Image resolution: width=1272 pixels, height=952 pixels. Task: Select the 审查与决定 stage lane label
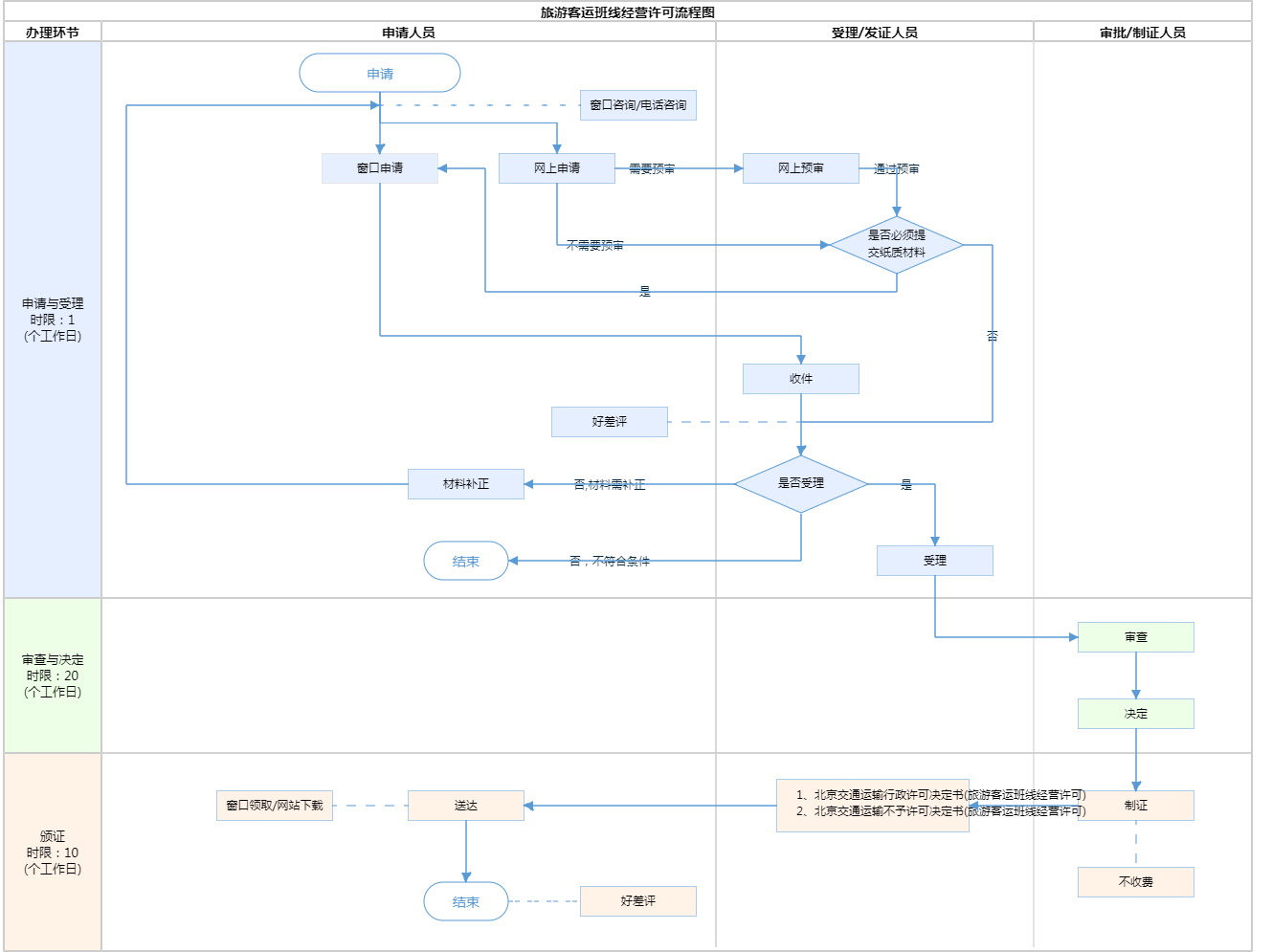pos(53,675)
